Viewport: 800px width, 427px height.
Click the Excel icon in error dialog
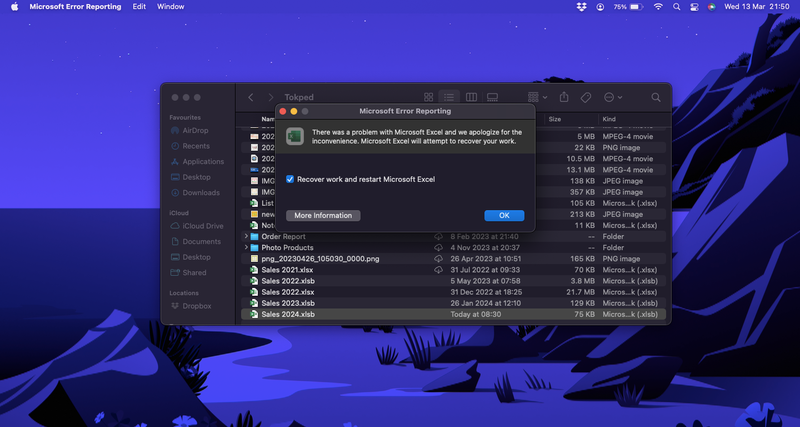(295, 136)
